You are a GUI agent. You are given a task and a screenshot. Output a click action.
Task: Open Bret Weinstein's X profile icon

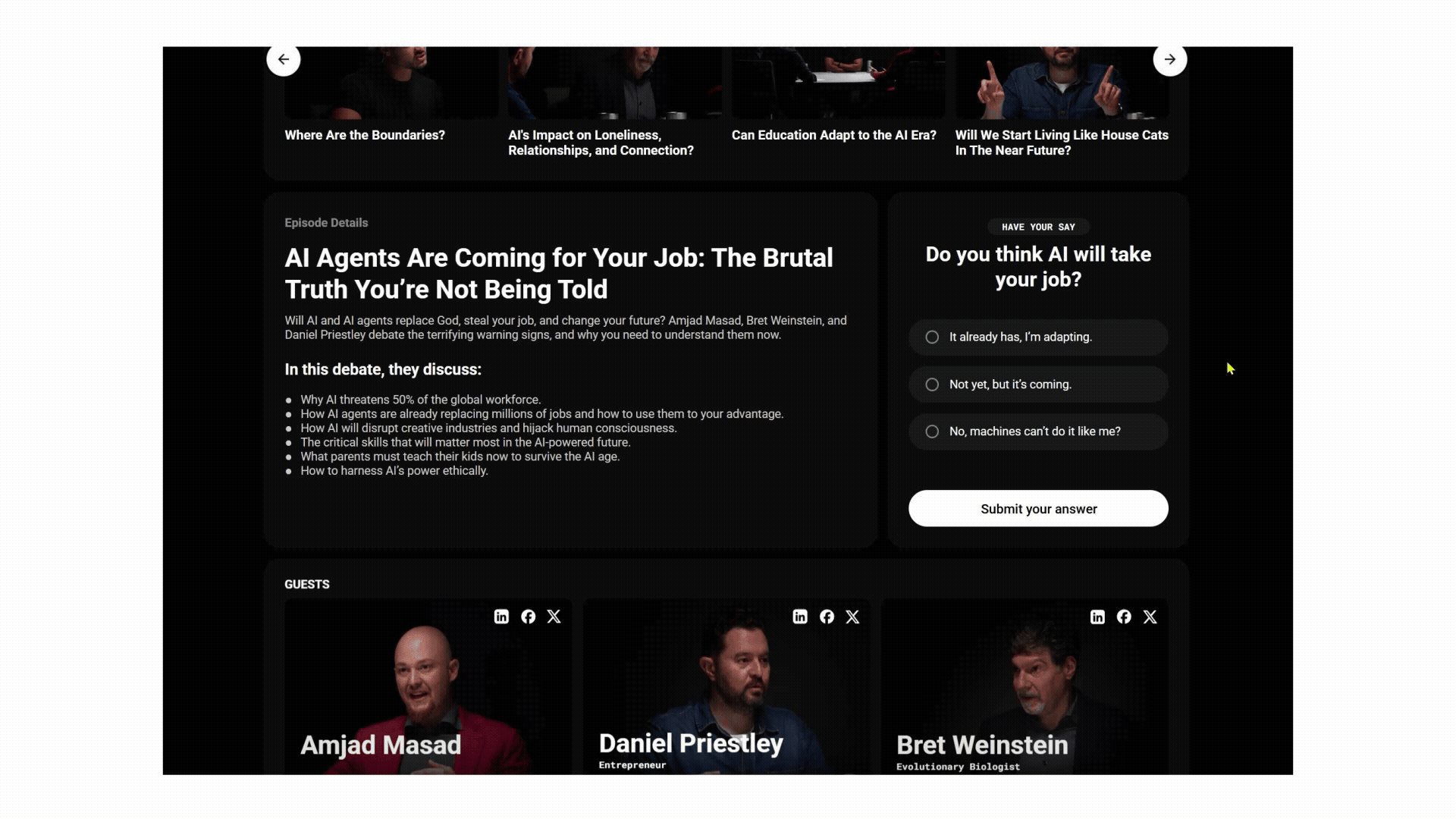1150,617
